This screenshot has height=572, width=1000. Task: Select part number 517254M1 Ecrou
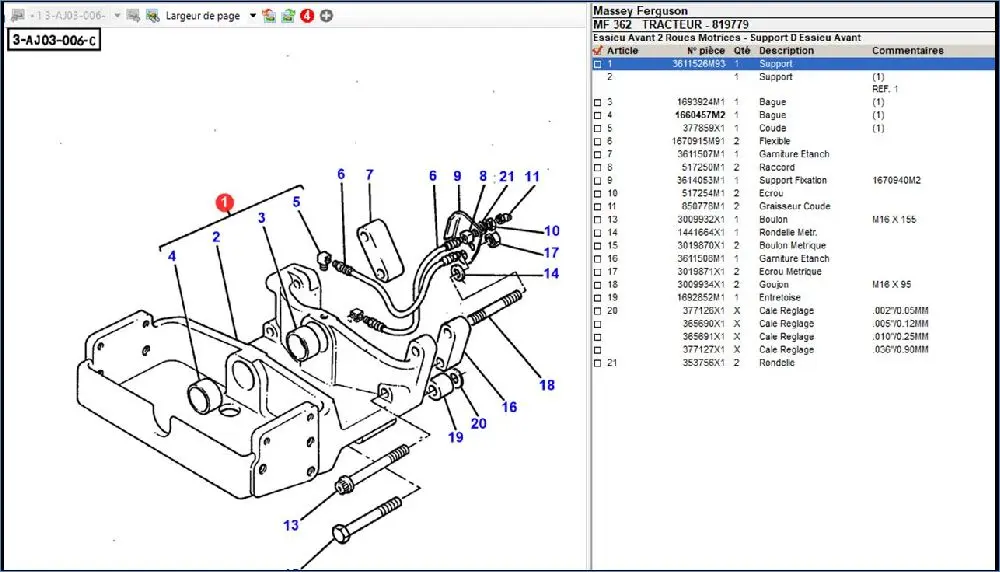click(x=703, y=193)
